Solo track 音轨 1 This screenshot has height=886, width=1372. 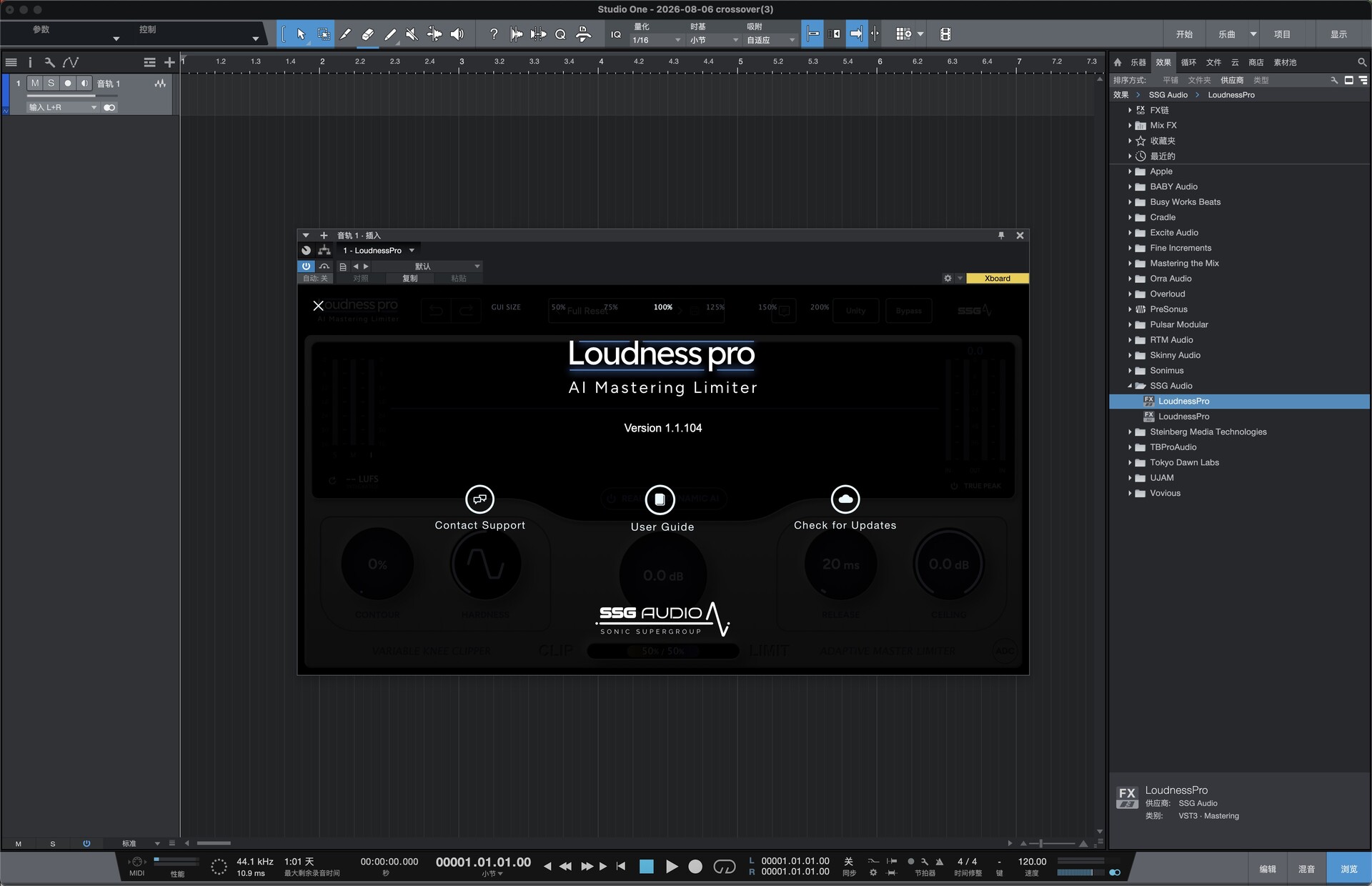51,84
